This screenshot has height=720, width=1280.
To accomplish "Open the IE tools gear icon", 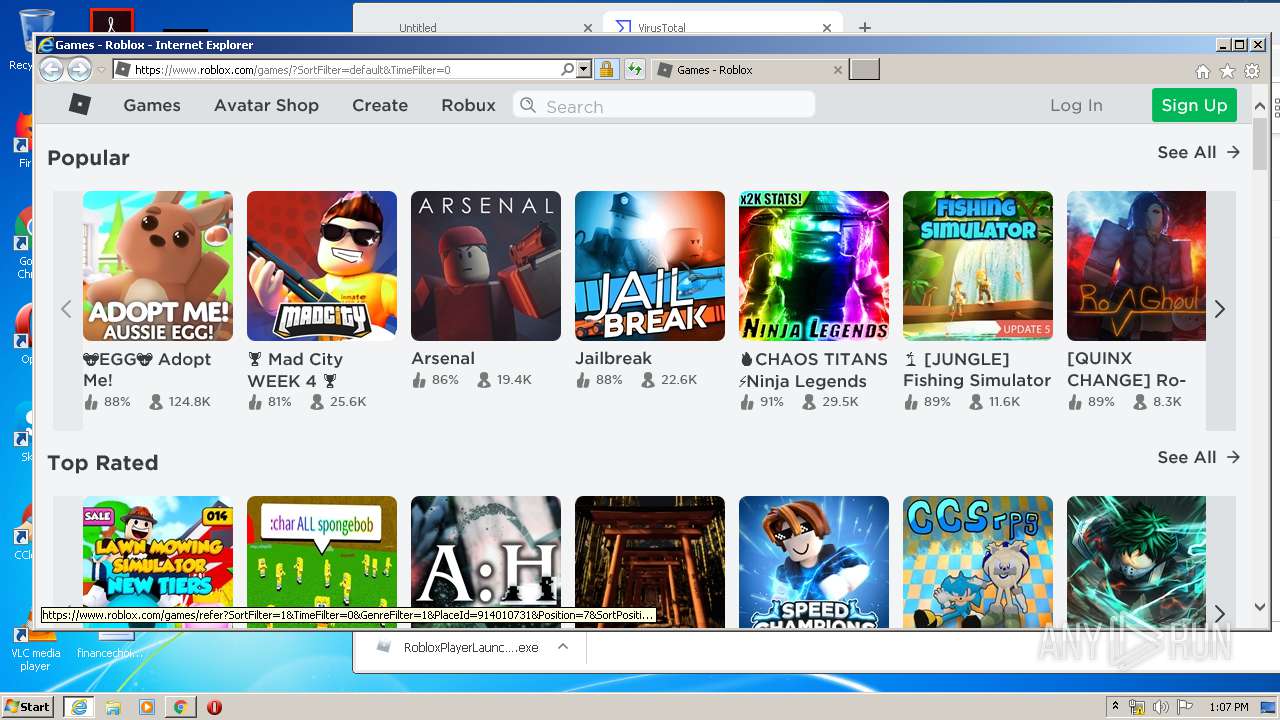I will point(1252,71).
